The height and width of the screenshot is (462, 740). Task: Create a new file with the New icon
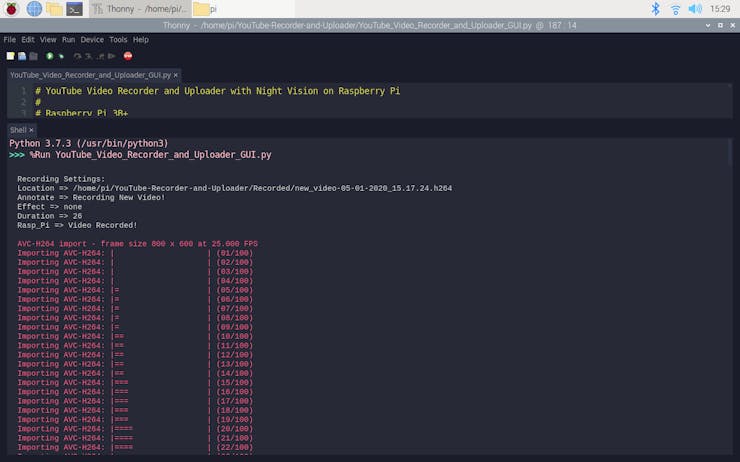pos(10,56)
